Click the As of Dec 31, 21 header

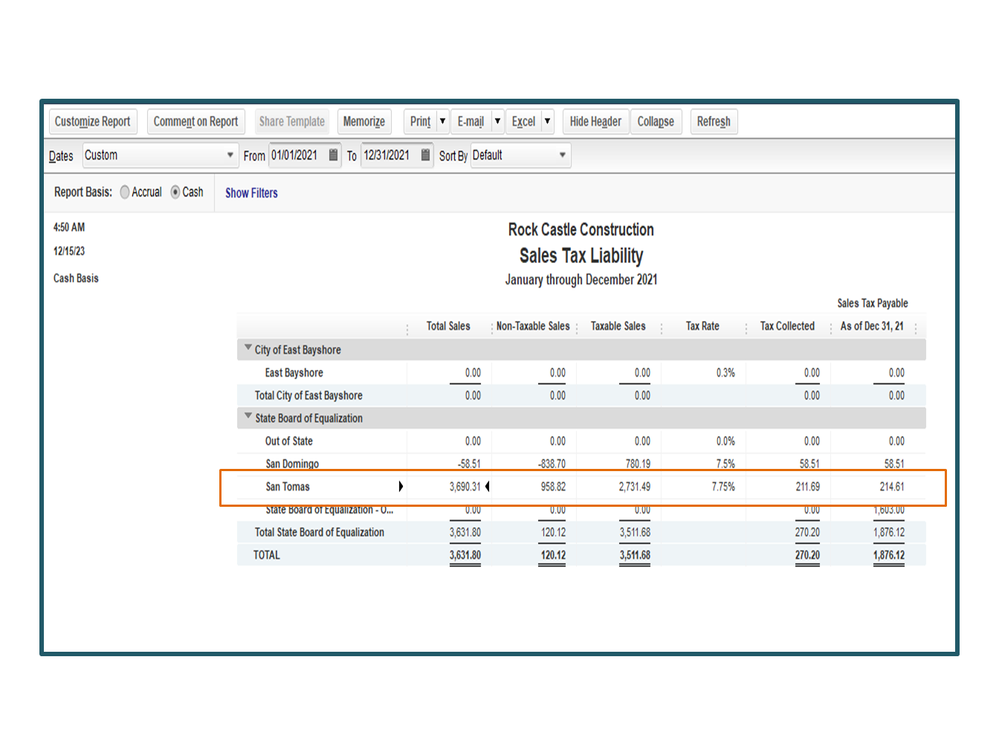point(872,326)
